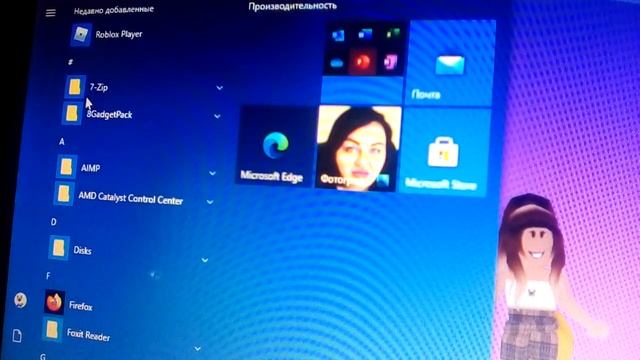Select the Roblox Player label
Screen dimensions: 640x360
pyautogui.click(x=119, y=34)
